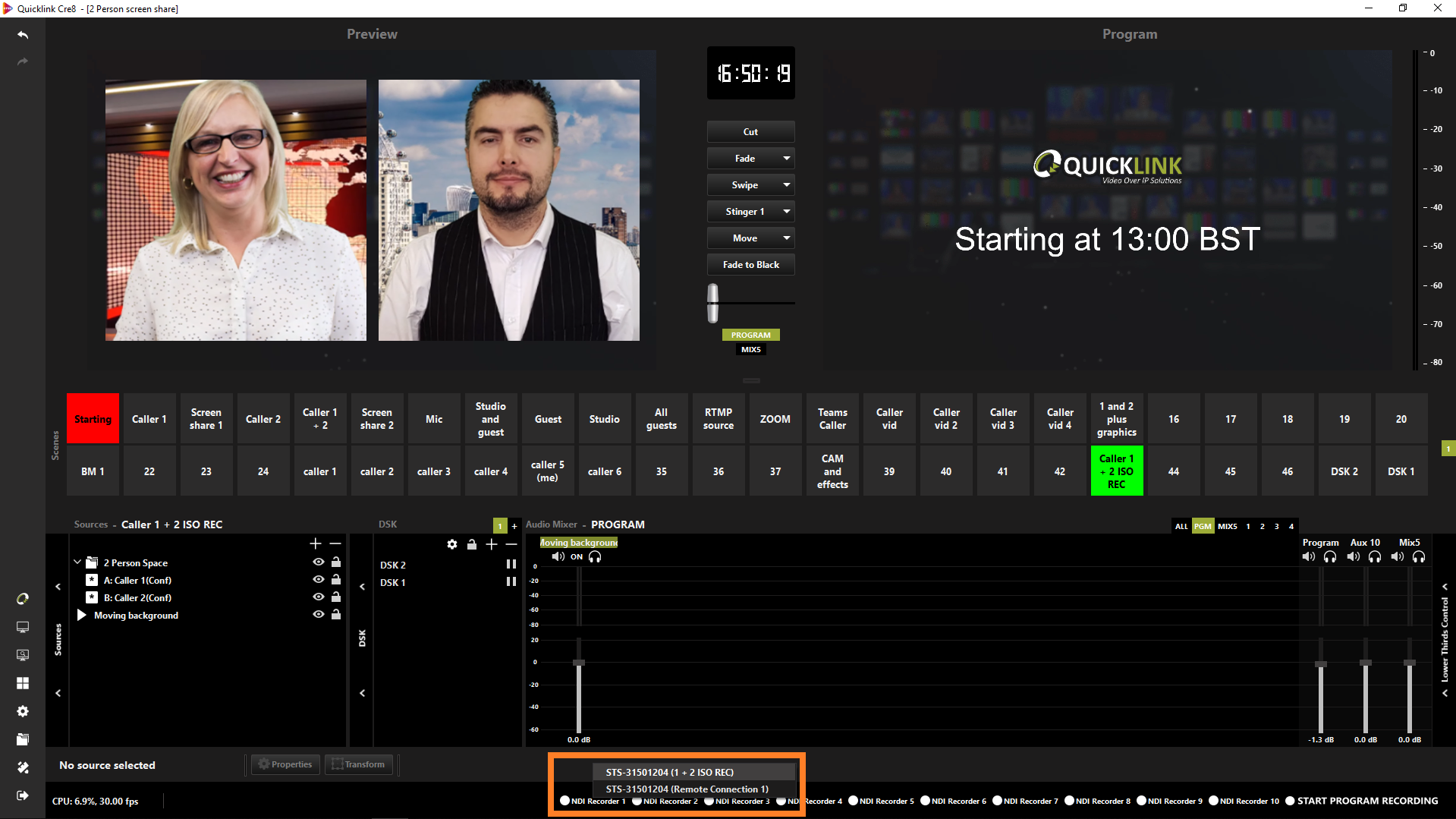Screen dimensions: 1456x819
Task: Click the Fade to Black button
Action: [x=751, y=265]
